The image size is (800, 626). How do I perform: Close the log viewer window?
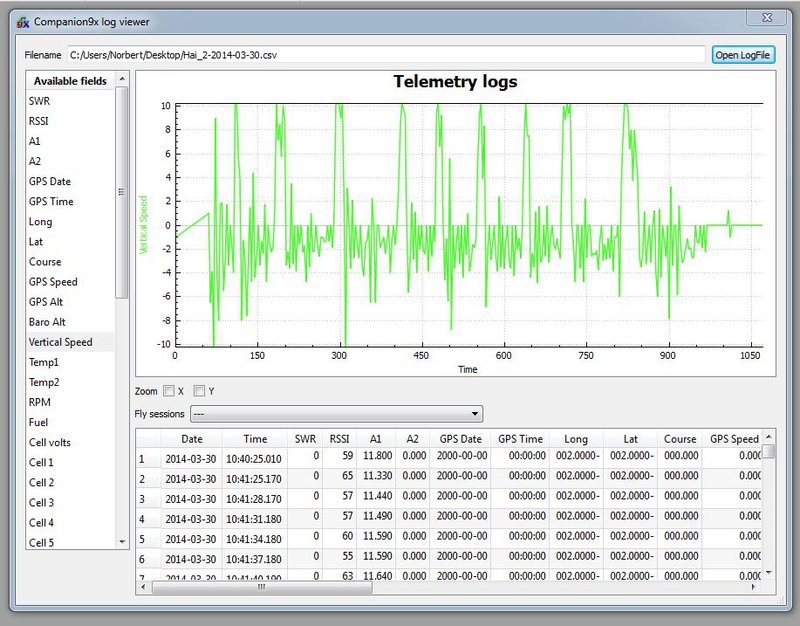pos(767,17)
